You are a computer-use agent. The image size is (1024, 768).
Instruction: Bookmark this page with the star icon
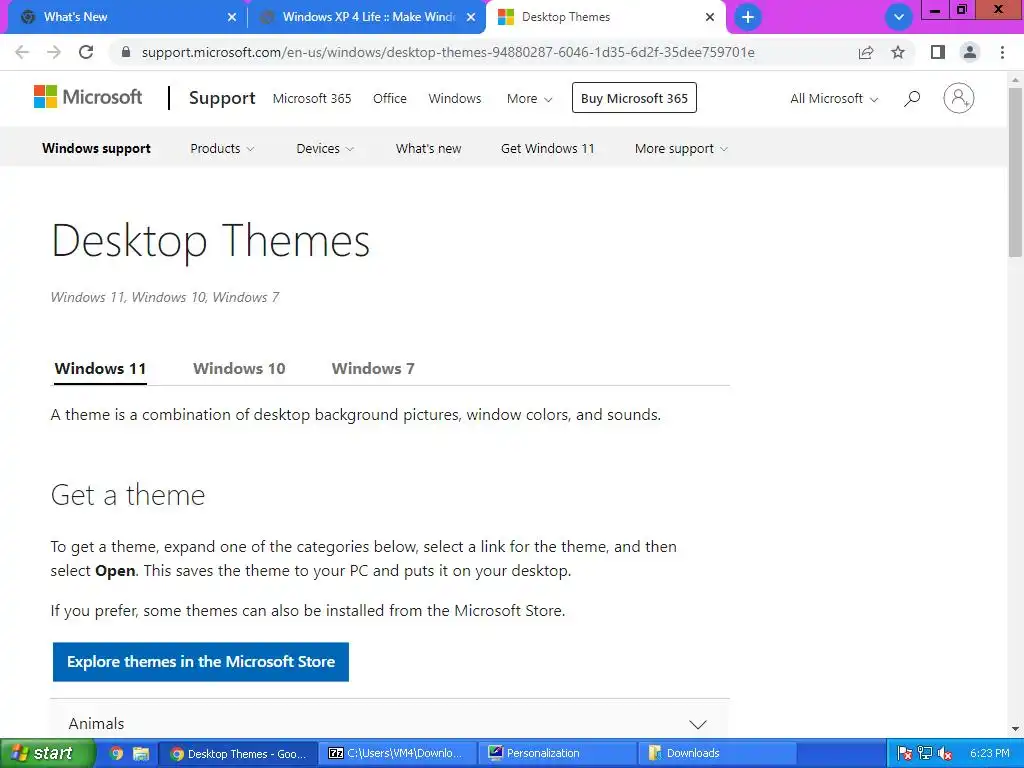(898, 52)
